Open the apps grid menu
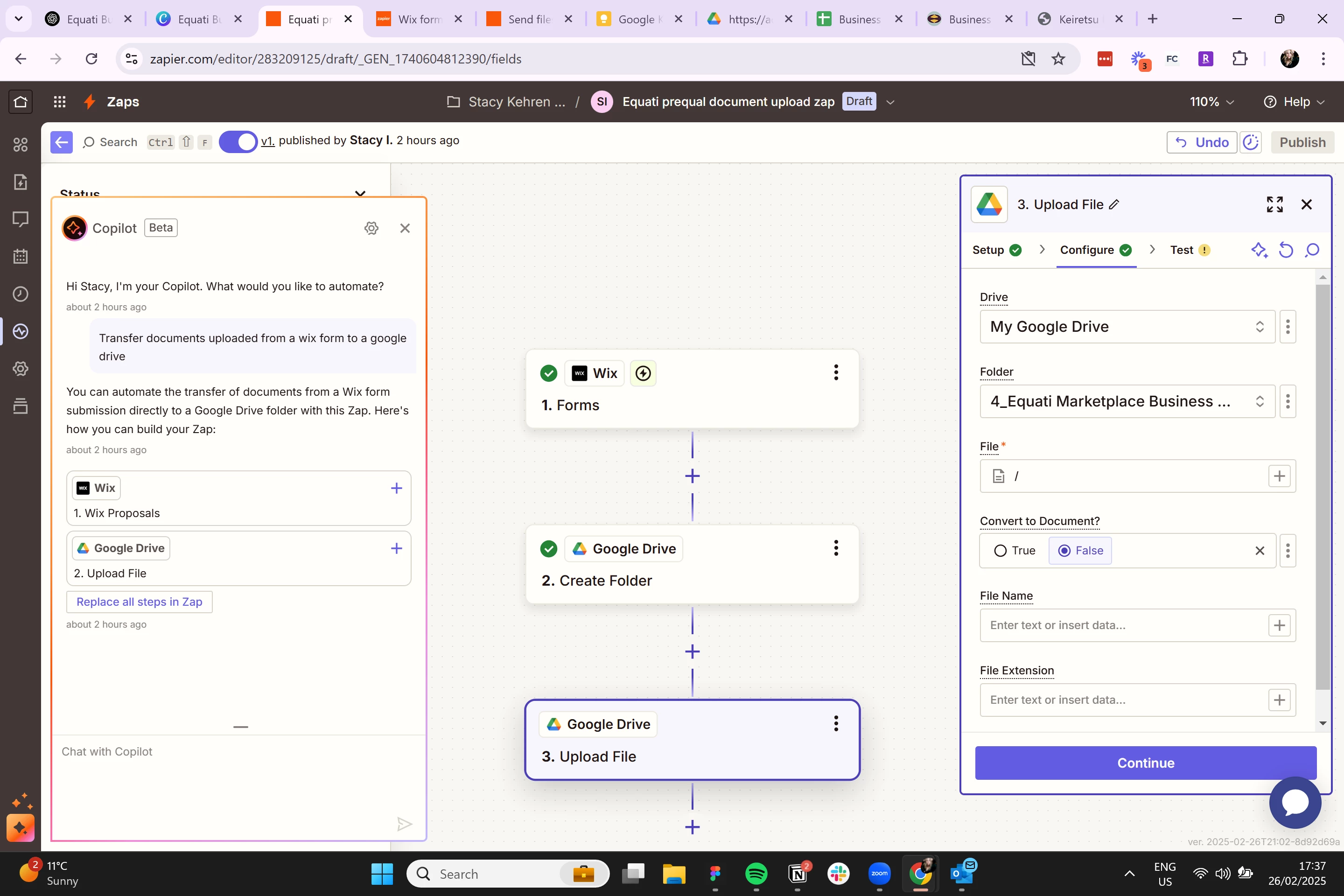 [x=59, y=102]
